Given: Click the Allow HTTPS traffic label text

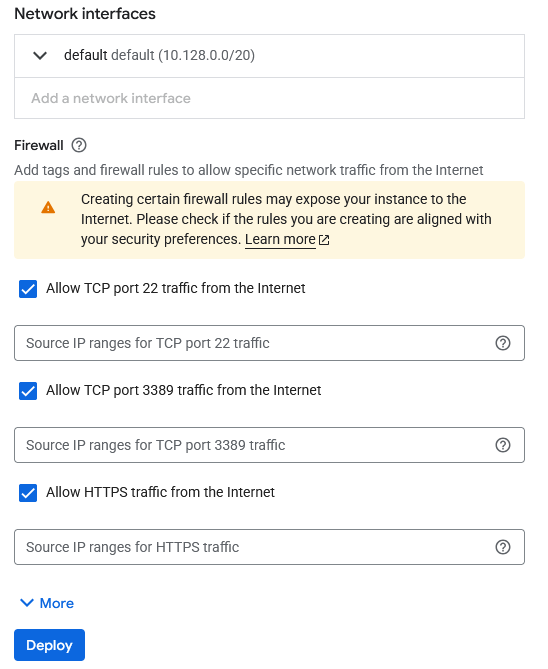Looking at the screenshot, I should [x=160, y=492].
